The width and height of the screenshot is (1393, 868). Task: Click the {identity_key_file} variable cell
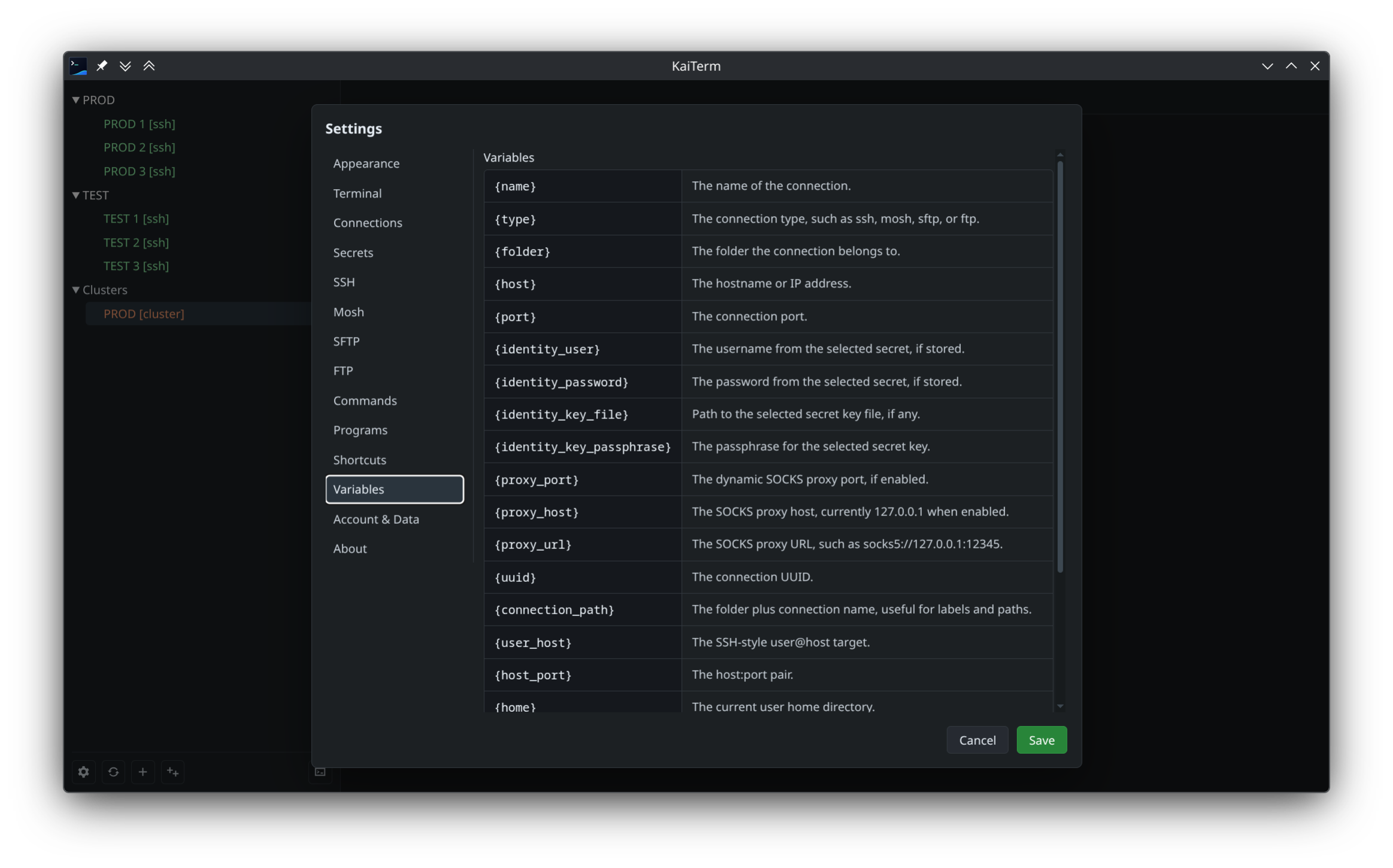(582, 414)
